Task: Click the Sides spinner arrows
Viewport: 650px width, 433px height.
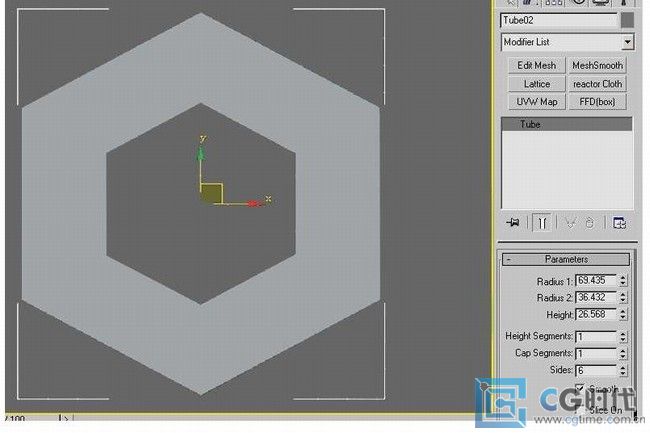Action: tap(623, 370)
